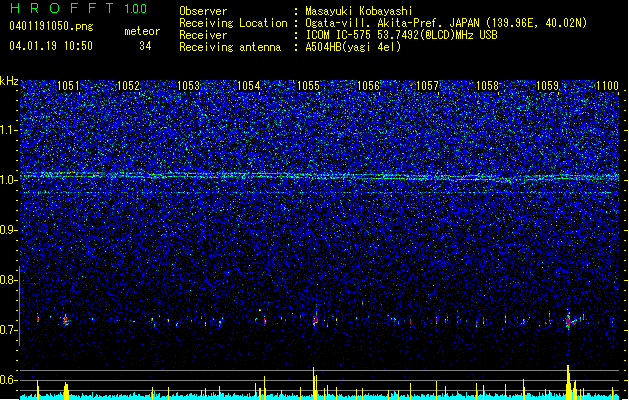Click the 1051 time marker

pyautogui.click(x=68, y=86)
